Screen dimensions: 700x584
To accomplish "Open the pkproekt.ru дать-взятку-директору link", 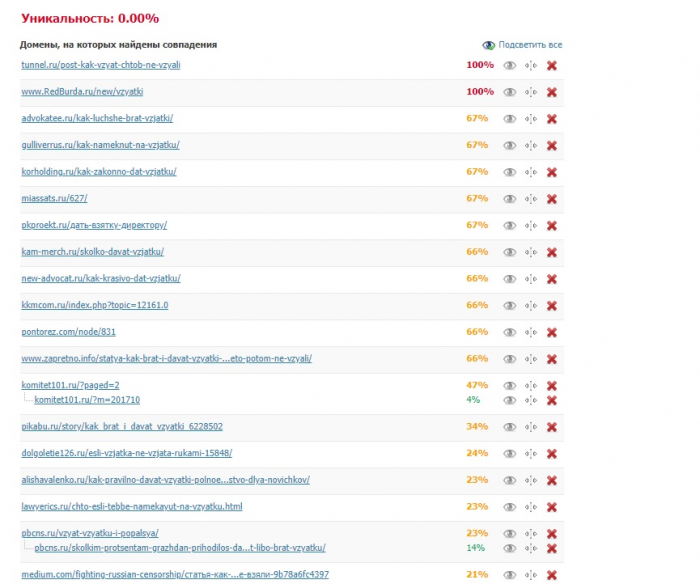I will 94,225.
